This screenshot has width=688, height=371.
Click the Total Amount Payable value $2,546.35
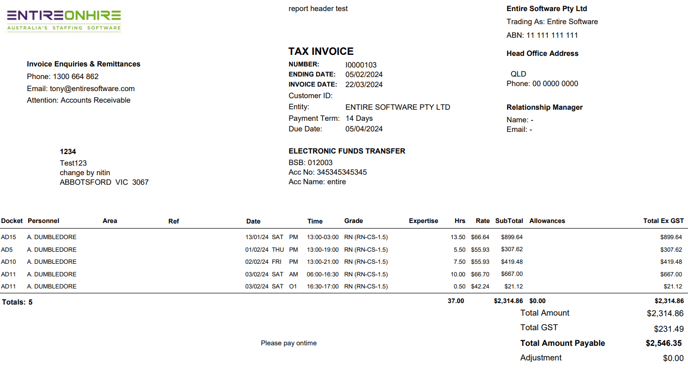(x=663, y=343)
